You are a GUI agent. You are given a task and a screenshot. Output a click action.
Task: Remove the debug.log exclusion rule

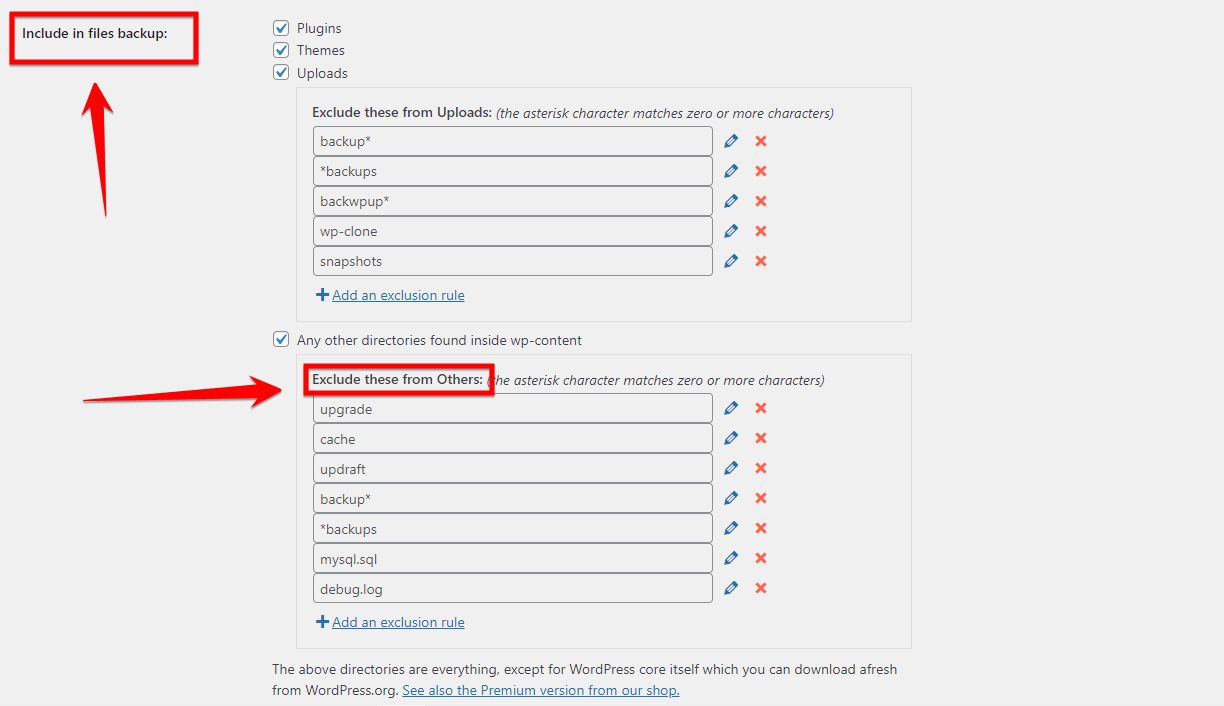[x=760, y=588]
